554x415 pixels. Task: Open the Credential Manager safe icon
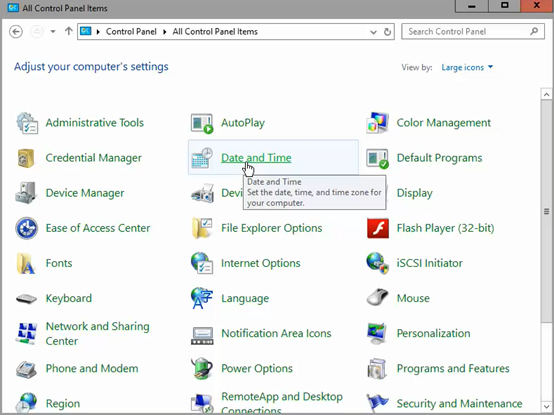(x=26, y=158)
